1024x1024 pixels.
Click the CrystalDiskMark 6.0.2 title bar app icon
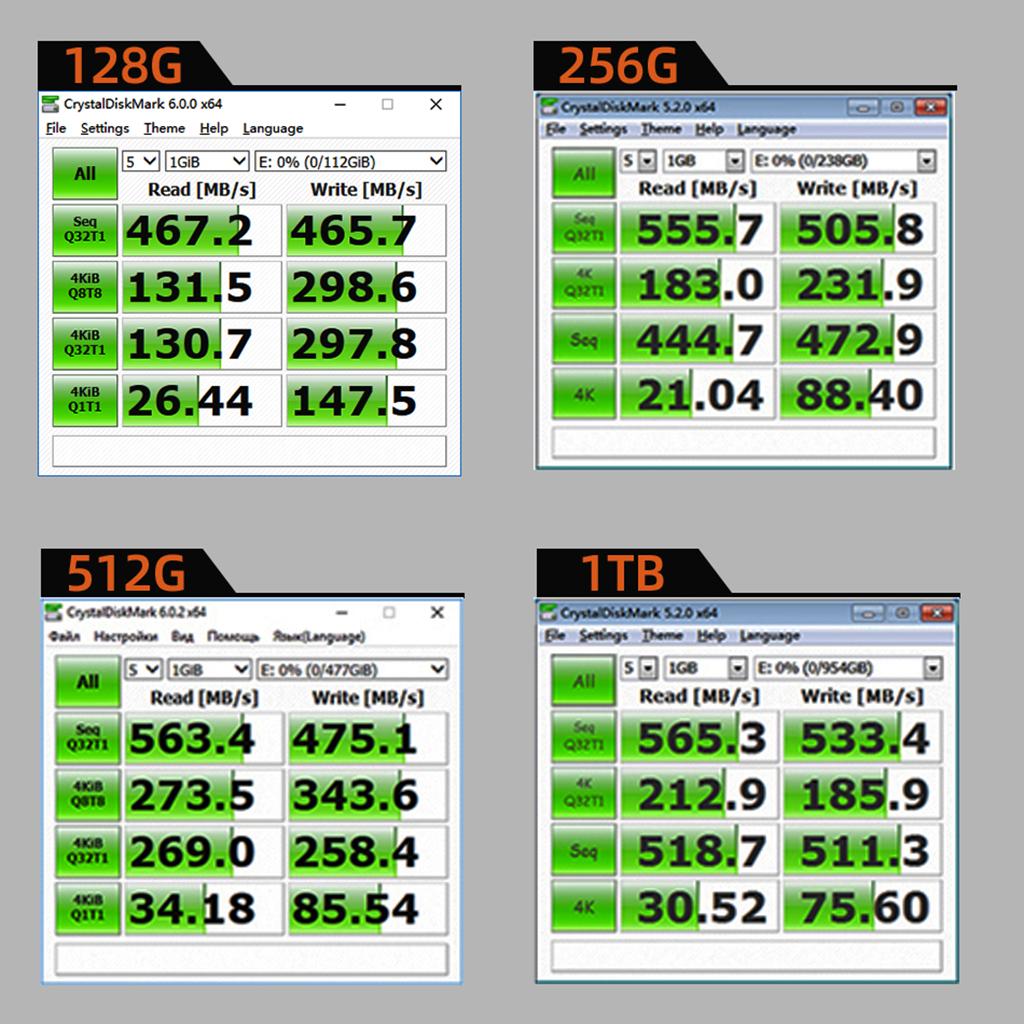(x=54, y=612)
